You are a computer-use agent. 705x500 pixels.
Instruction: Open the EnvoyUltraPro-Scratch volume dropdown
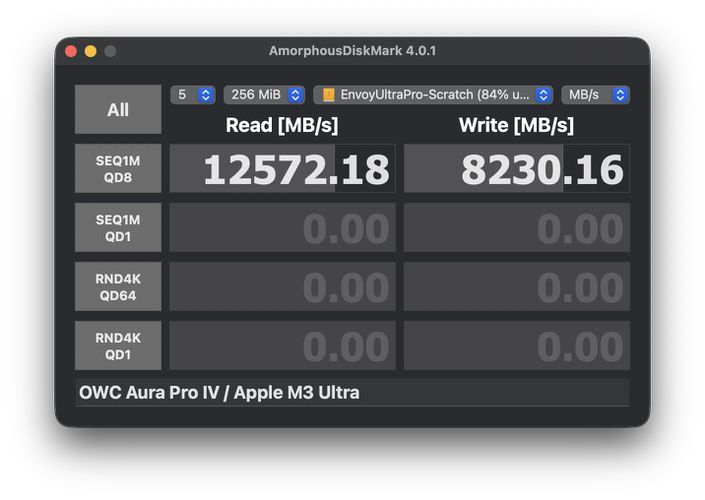[x=433, y=95]
